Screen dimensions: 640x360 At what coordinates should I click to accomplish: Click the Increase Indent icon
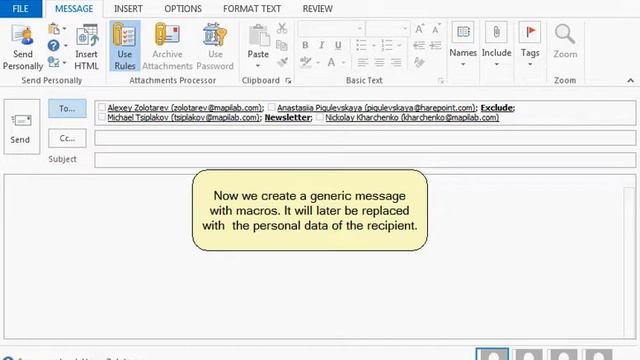click(436, 45)
